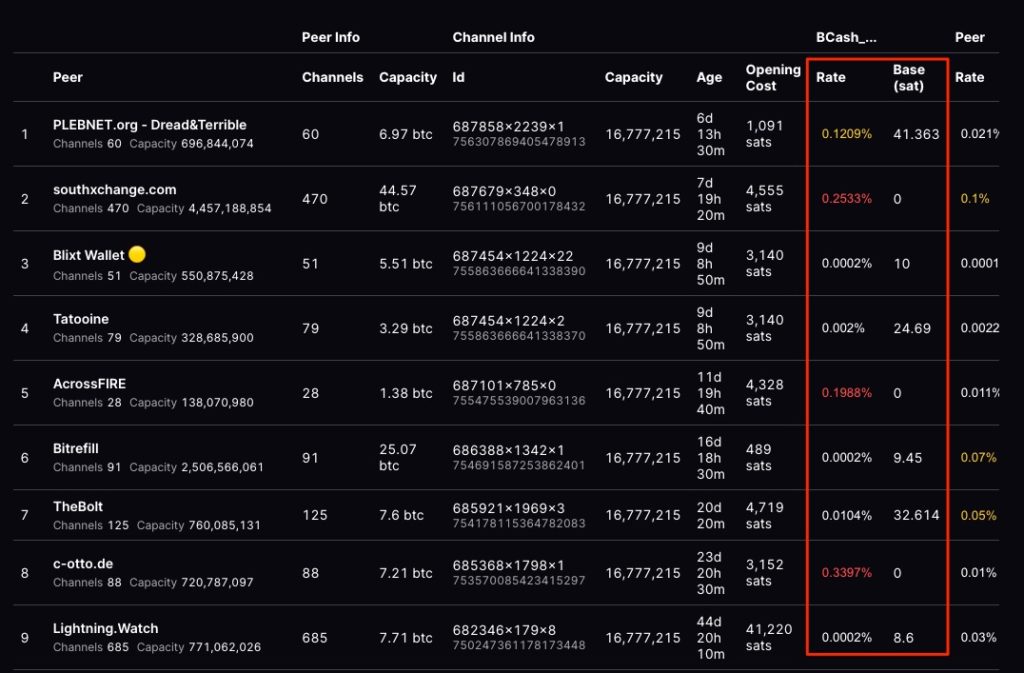The image size is (1024, 673).
Task: Click the red 0.3397% rate
Action: (x=846, y=572)
